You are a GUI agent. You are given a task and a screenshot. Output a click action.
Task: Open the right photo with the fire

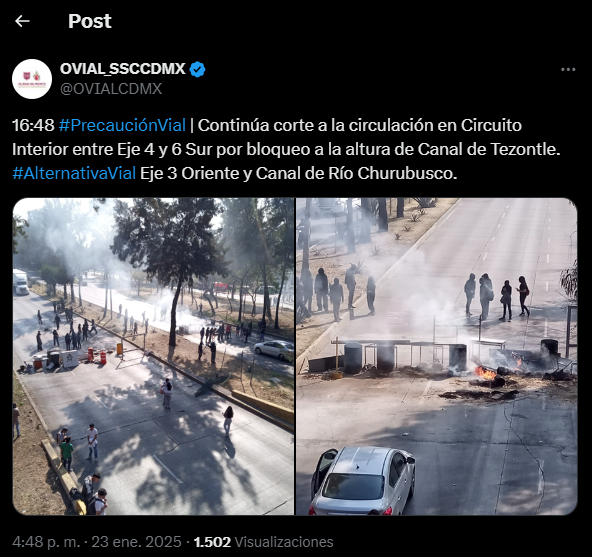pos(437,356)
